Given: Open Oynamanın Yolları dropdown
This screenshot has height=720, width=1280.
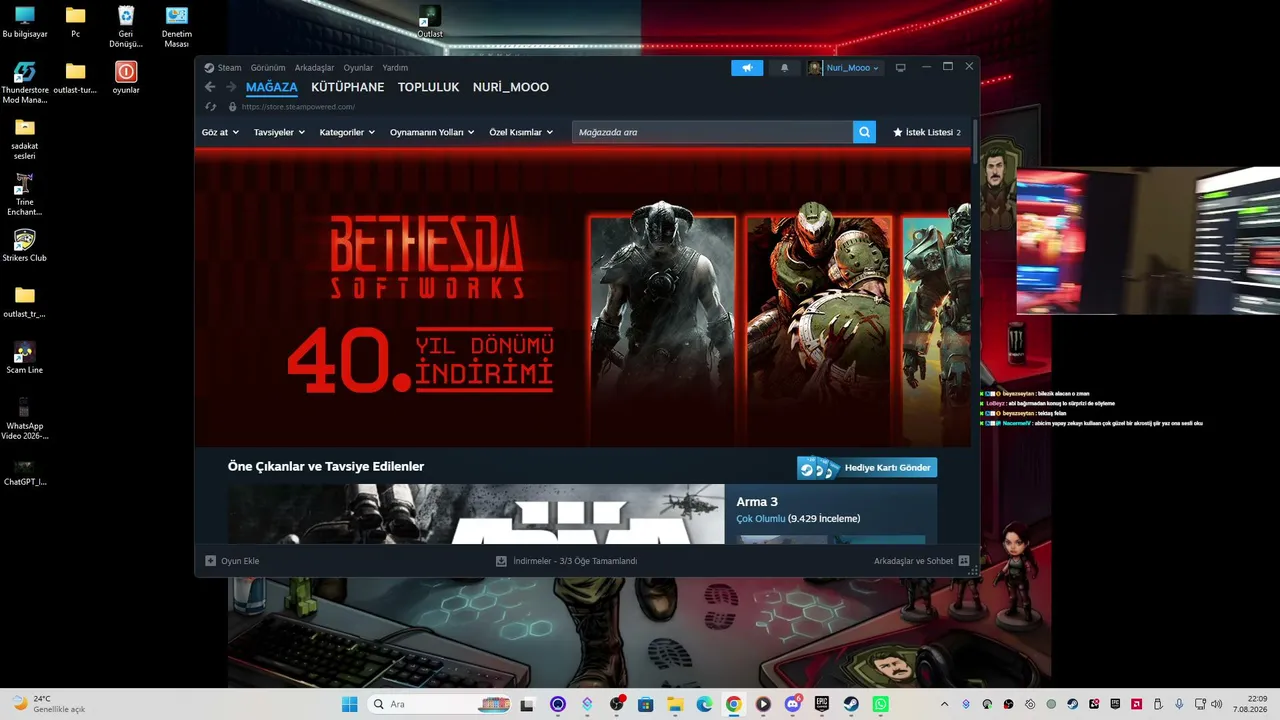Looking at the screenshot, I should (x=432, y=132).
